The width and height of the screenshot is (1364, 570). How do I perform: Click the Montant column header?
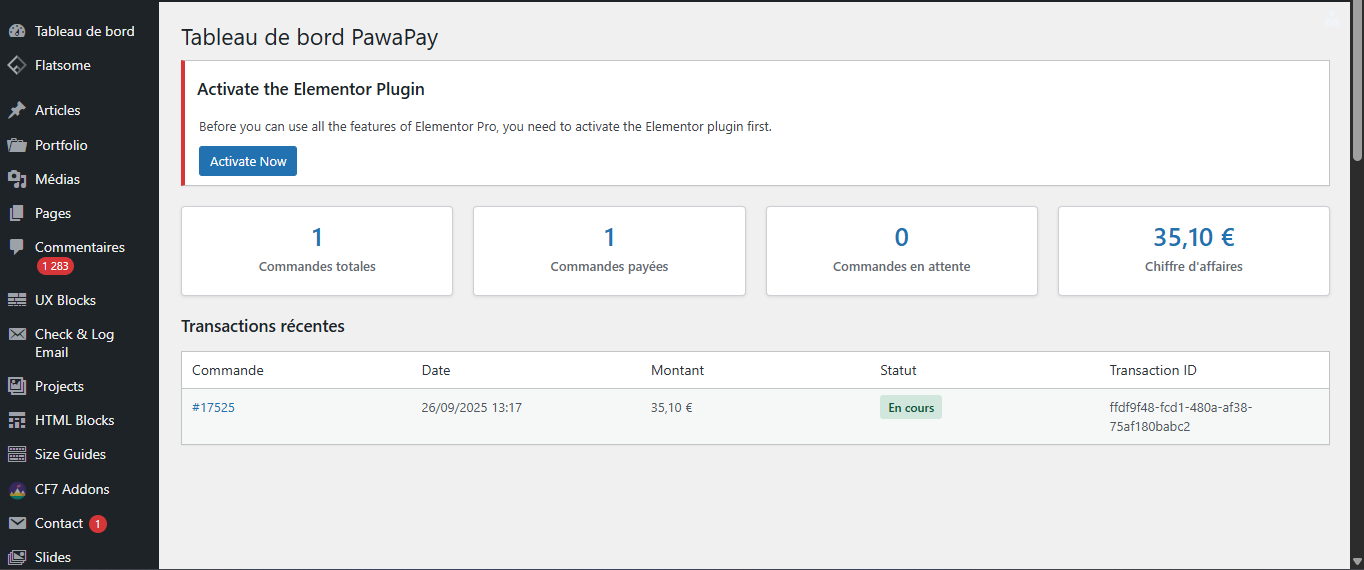[x=677, y=370]
